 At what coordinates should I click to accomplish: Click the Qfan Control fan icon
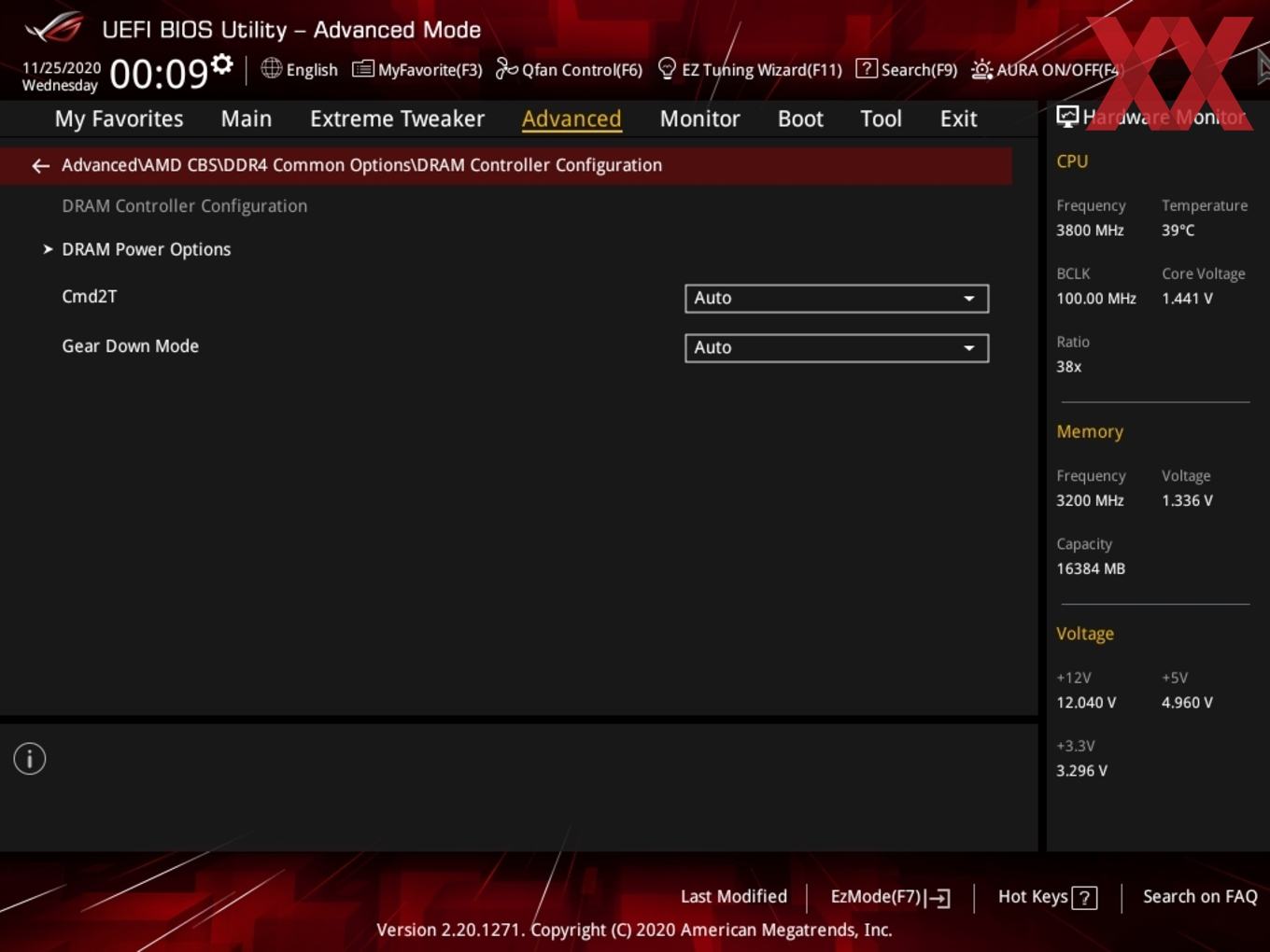[506, 68]
